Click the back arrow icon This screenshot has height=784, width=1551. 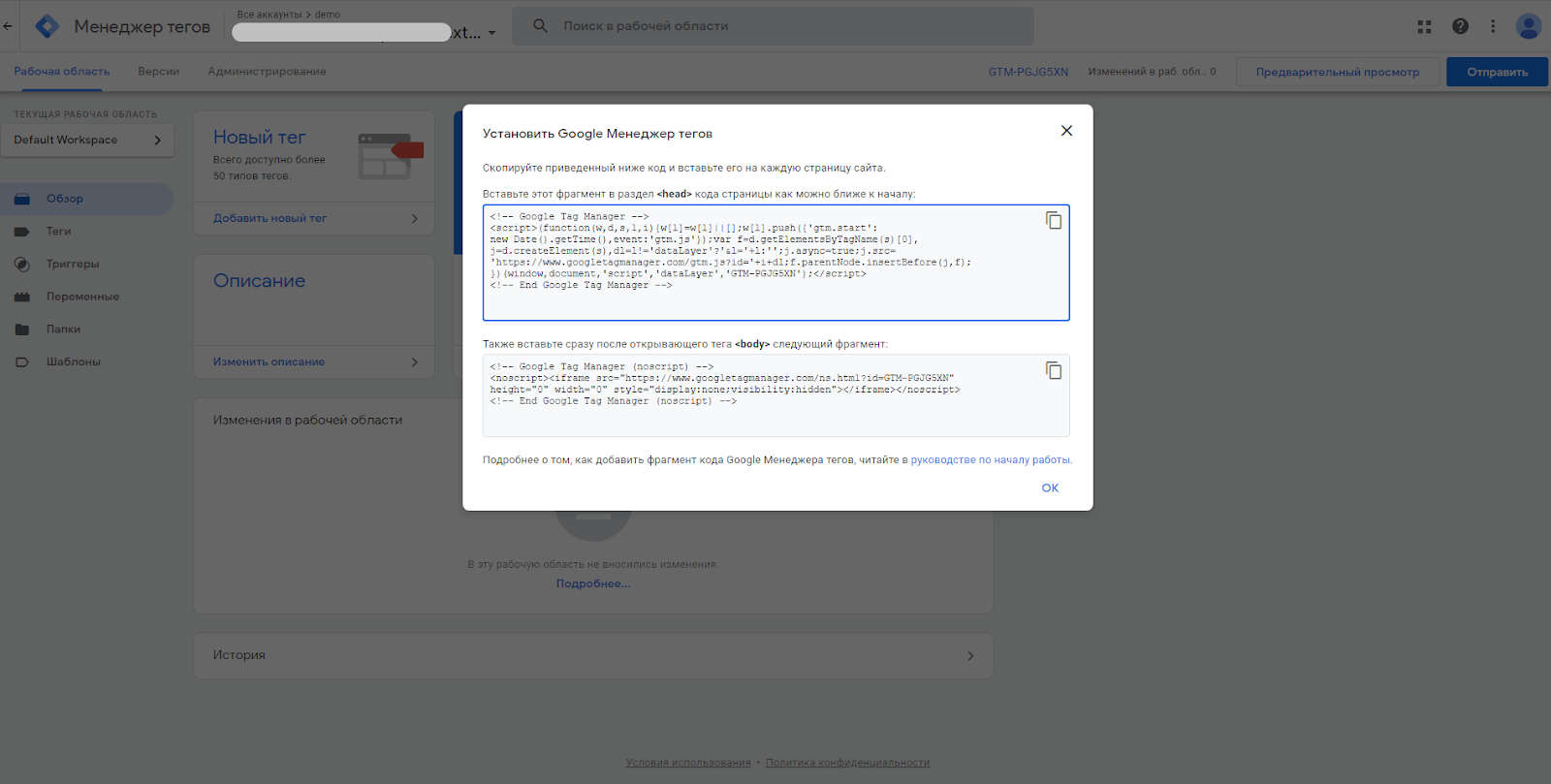point(8,26)
